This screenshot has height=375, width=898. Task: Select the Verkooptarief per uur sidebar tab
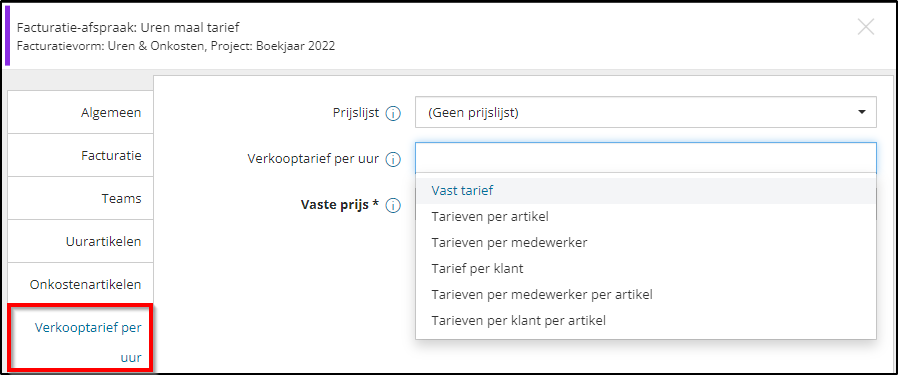80,339
